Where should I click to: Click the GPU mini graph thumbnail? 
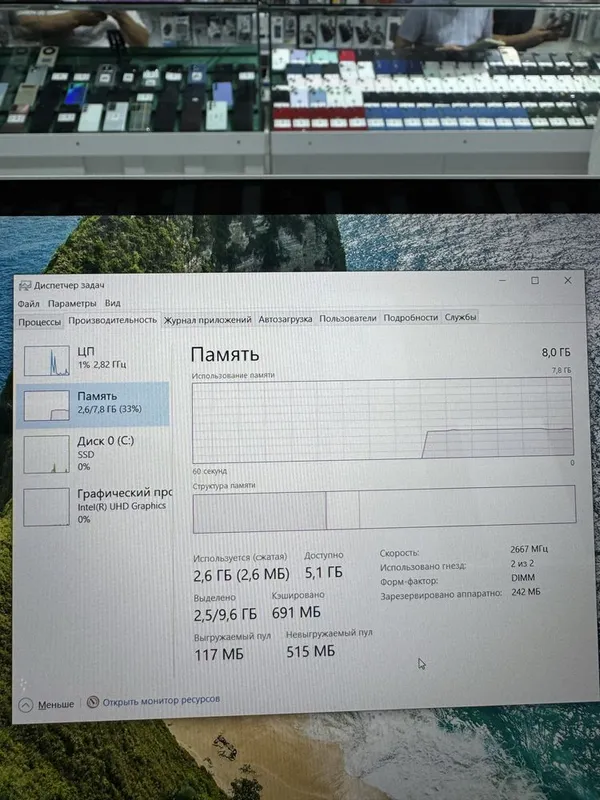[46, 507]
